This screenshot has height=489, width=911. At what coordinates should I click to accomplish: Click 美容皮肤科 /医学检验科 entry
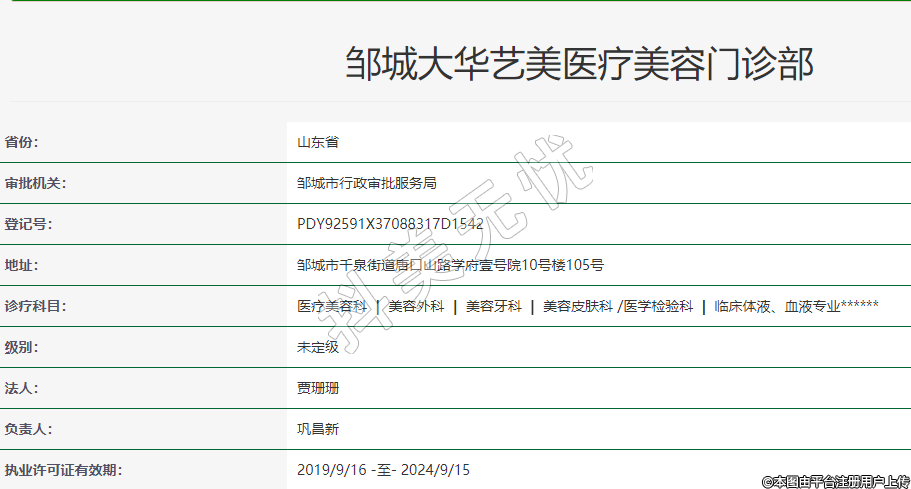click(617, 306)
